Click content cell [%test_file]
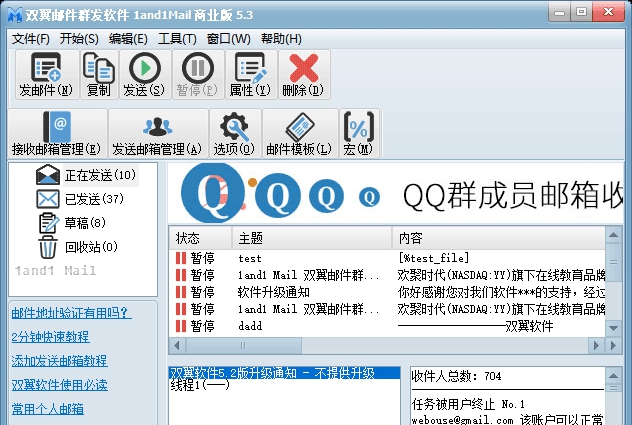This screenshot has height=425, width=632. (433, 258)
